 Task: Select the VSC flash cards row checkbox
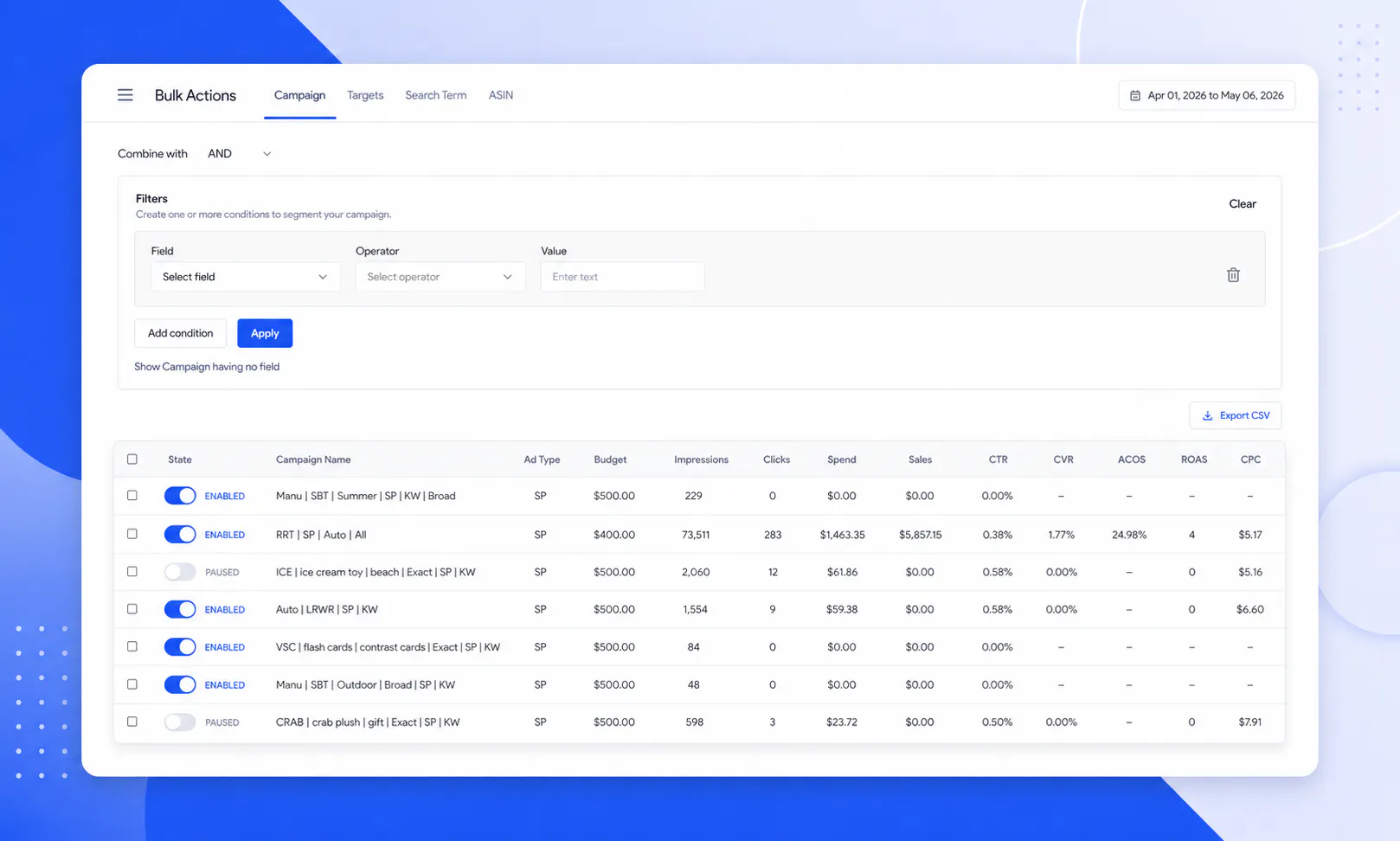132,646
